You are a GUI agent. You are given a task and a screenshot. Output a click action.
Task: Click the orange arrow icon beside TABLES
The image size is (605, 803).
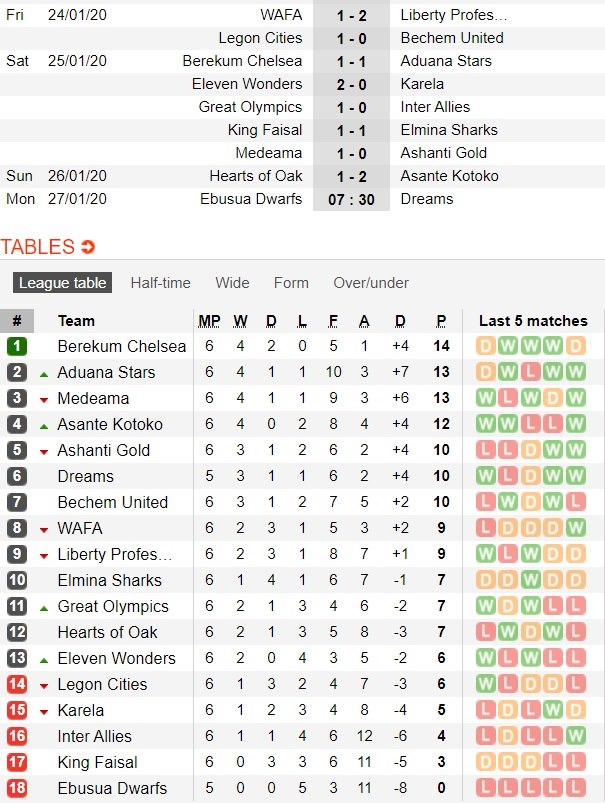[x=88, y=247]
